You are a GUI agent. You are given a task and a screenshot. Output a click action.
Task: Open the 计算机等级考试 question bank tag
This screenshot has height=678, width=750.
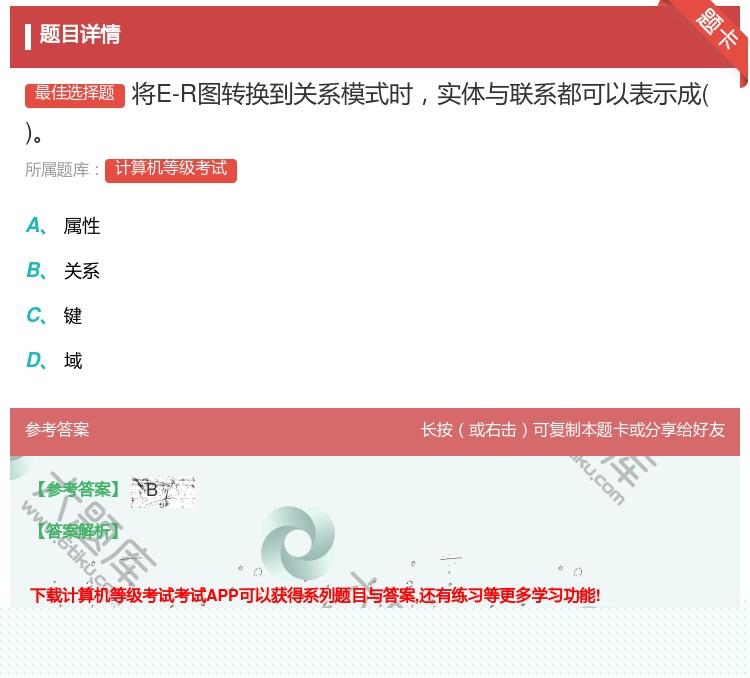point(171,170)
